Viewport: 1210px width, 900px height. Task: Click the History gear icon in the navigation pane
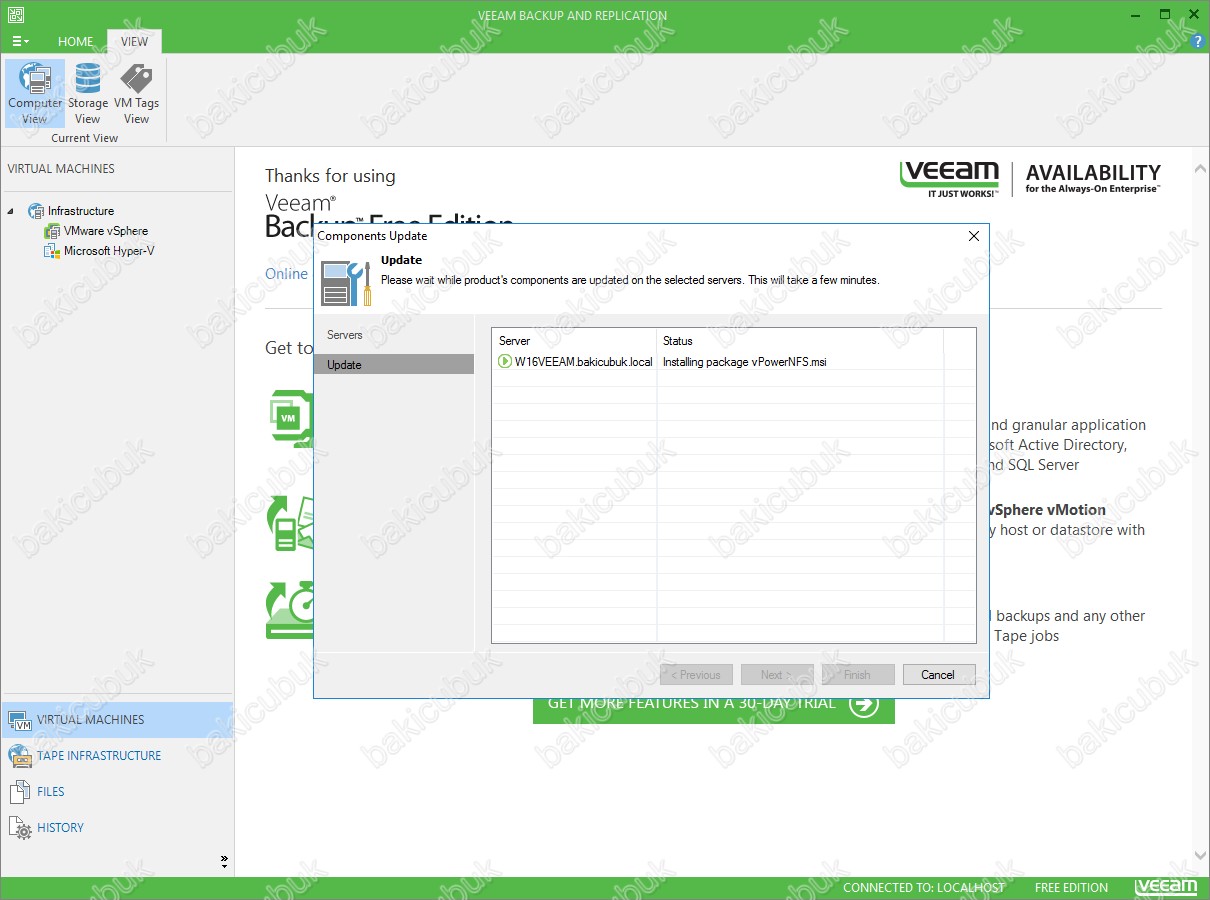(20, 828)
